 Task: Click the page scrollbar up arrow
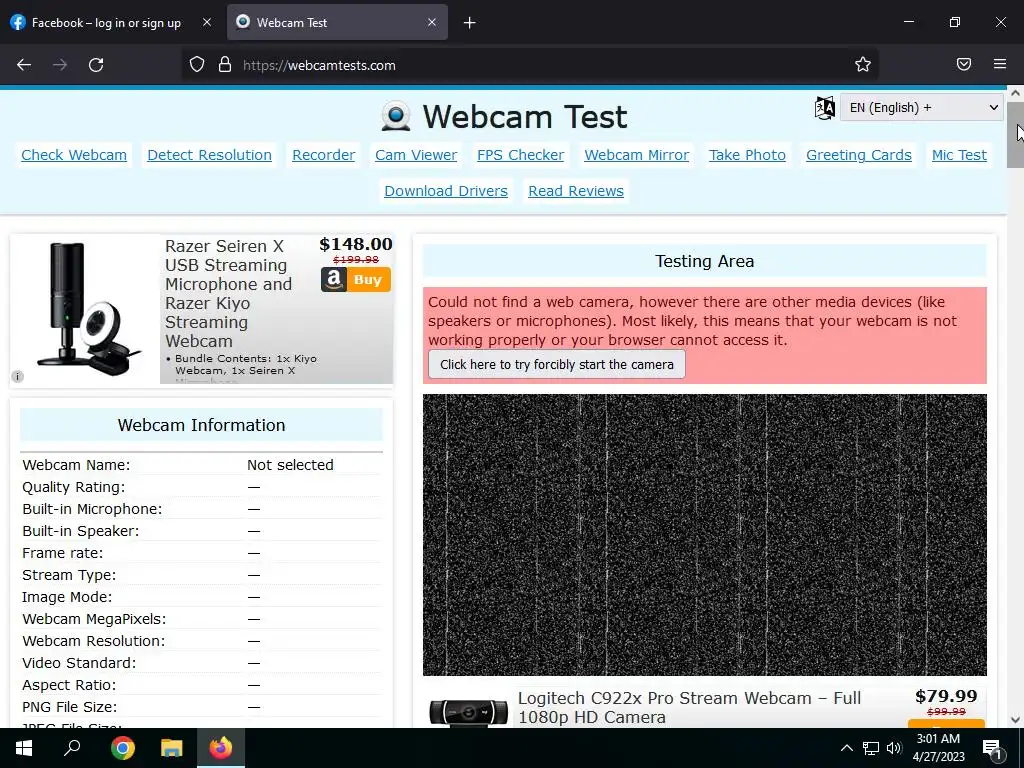1016,93
